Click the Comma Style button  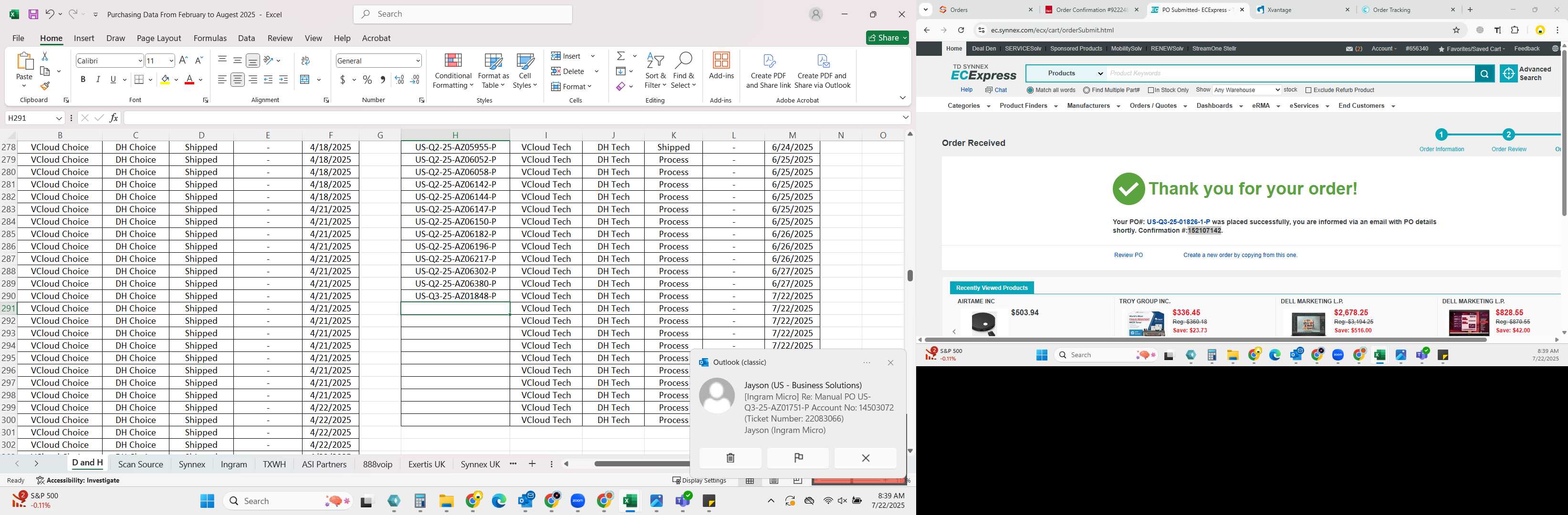coord(382,80)
